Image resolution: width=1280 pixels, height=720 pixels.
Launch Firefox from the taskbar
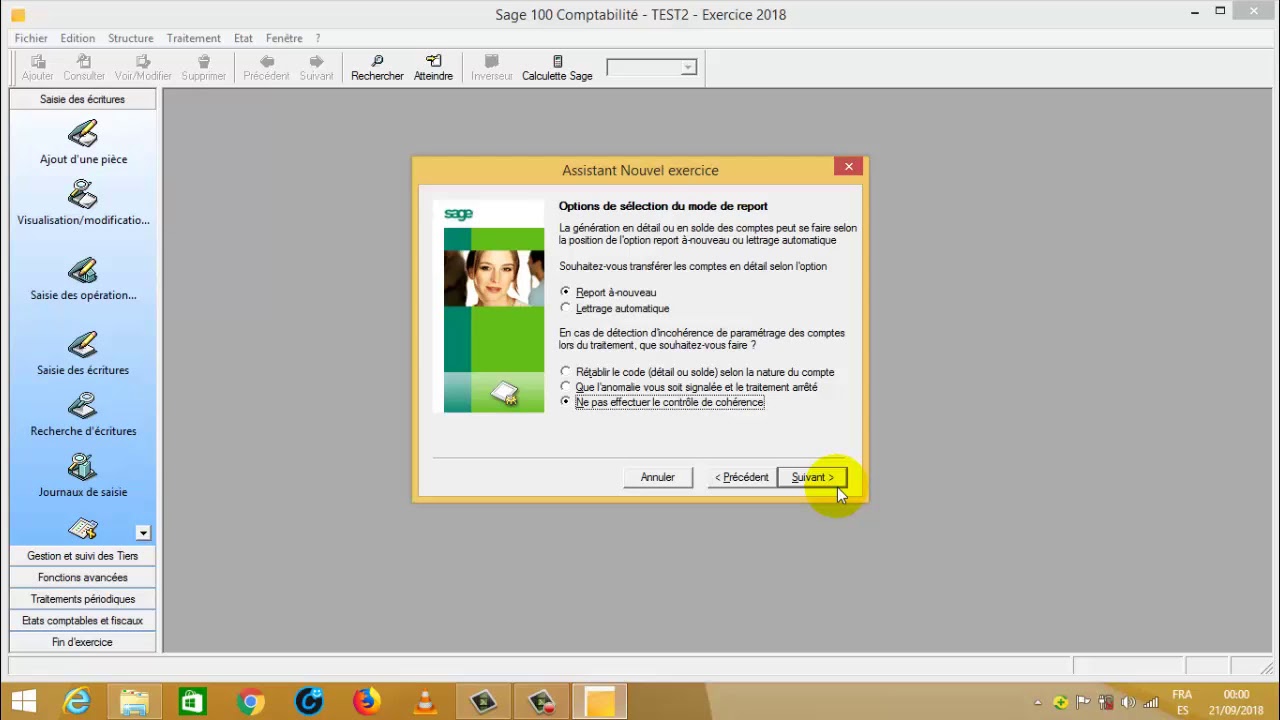pyautogui.click(x=366, y=701)
